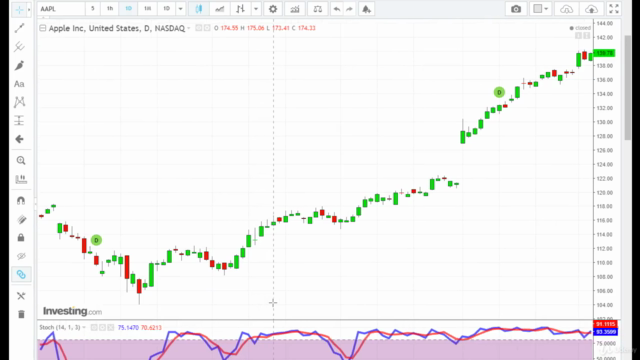This screenshot has height=360, width=640.
Task: Lock all drawing tools
Action: 21,238
